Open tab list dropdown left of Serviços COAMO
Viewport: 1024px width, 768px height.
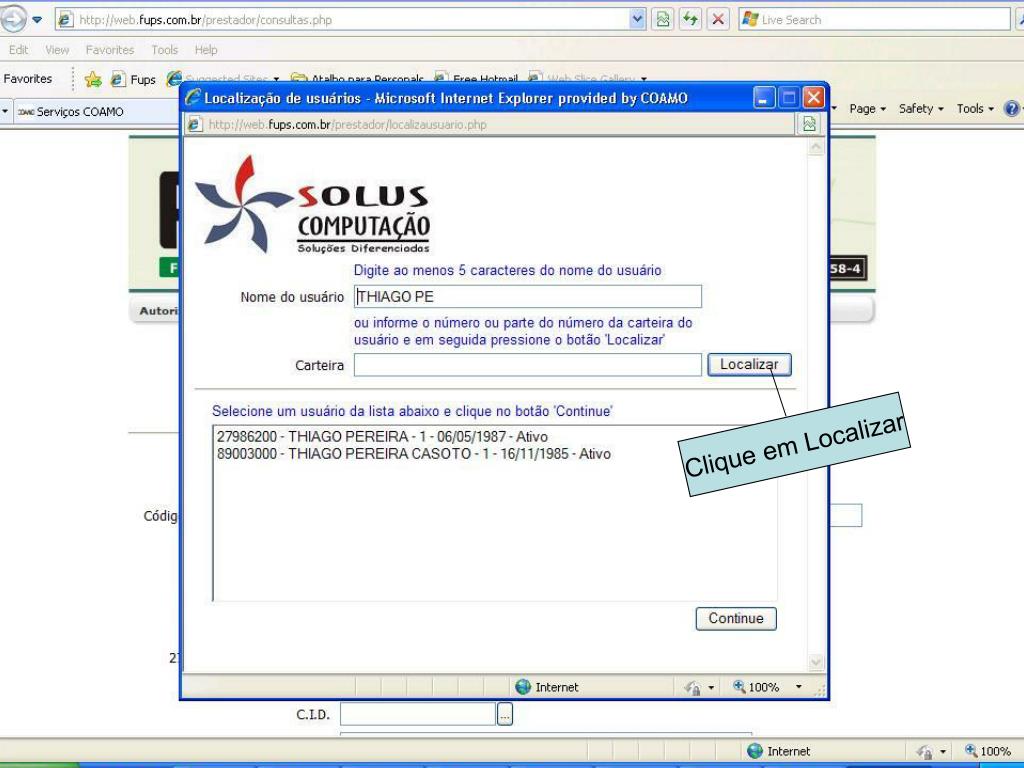tap(5, 112)
